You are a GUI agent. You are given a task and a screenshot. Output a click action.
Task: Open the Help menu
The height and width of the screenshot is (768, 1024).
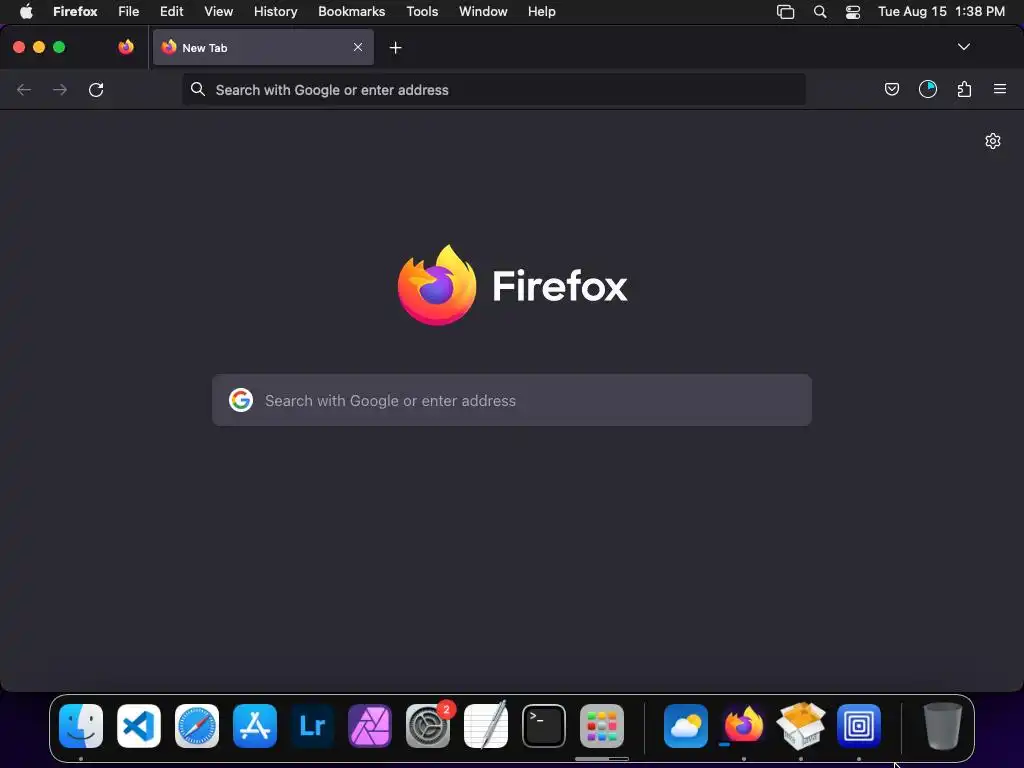point(542,12)
